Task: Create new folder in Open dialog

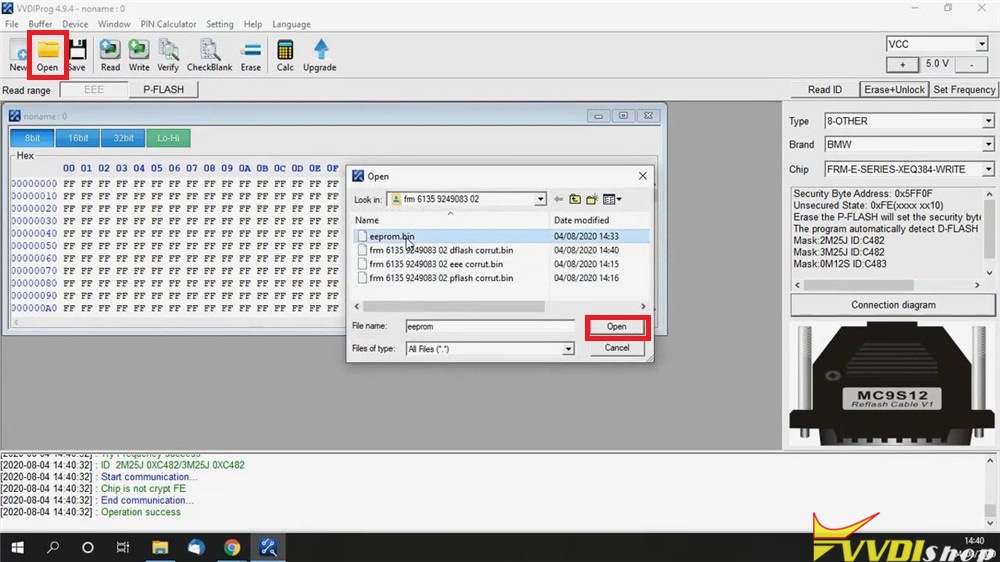Action: (x=592, y=200)
